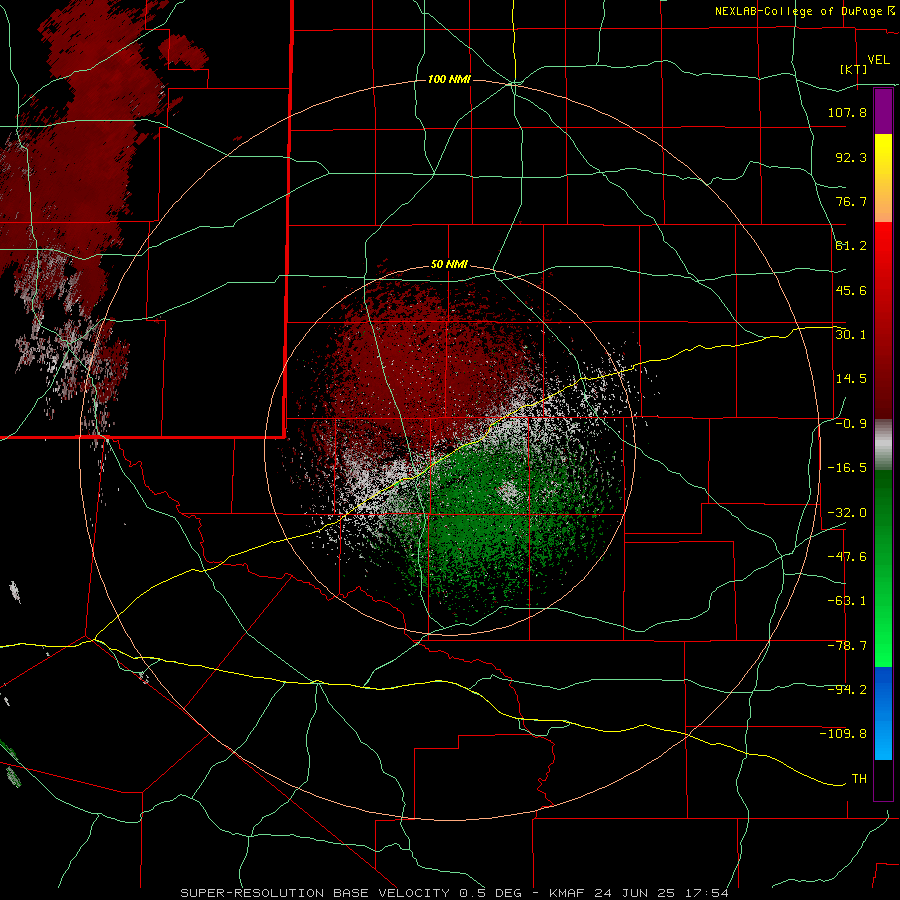Screen dimensions: 900x900
Task: Click the 30.1 velocity scale value
Action: tap(851, 335)
